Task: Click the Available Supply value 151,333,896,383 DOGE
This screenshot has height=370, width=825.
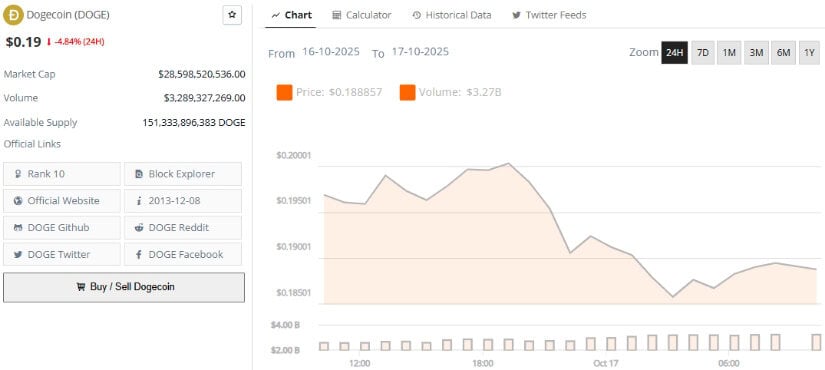Action: pos(194,123)
